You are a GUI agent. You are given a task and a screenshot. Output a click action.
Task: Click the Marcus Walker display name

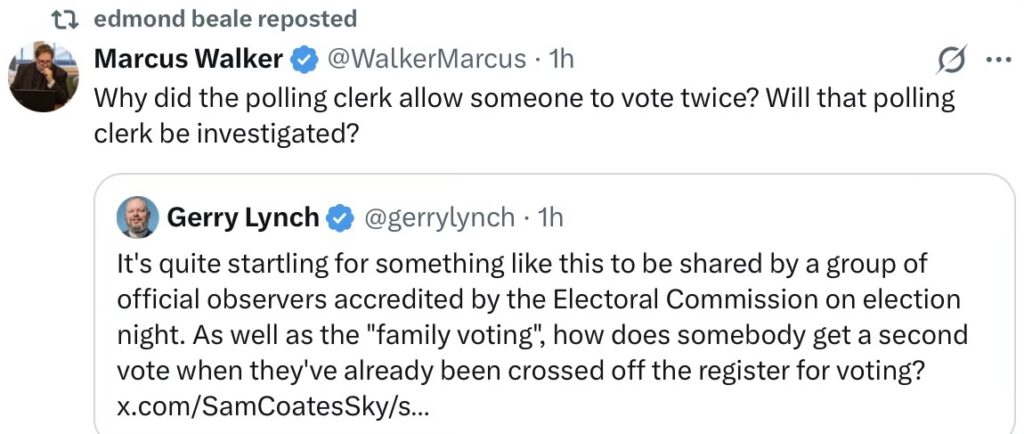click(x=188, y=59)
